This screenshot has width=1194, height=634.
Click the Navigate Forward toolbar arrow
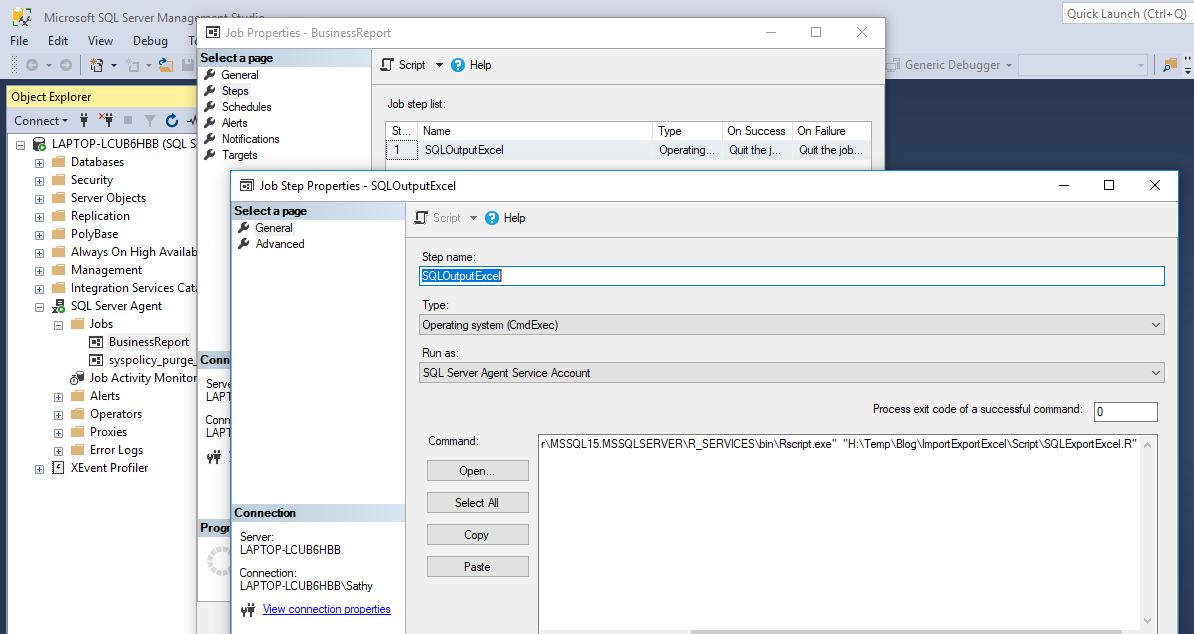[x=66, y=65]
